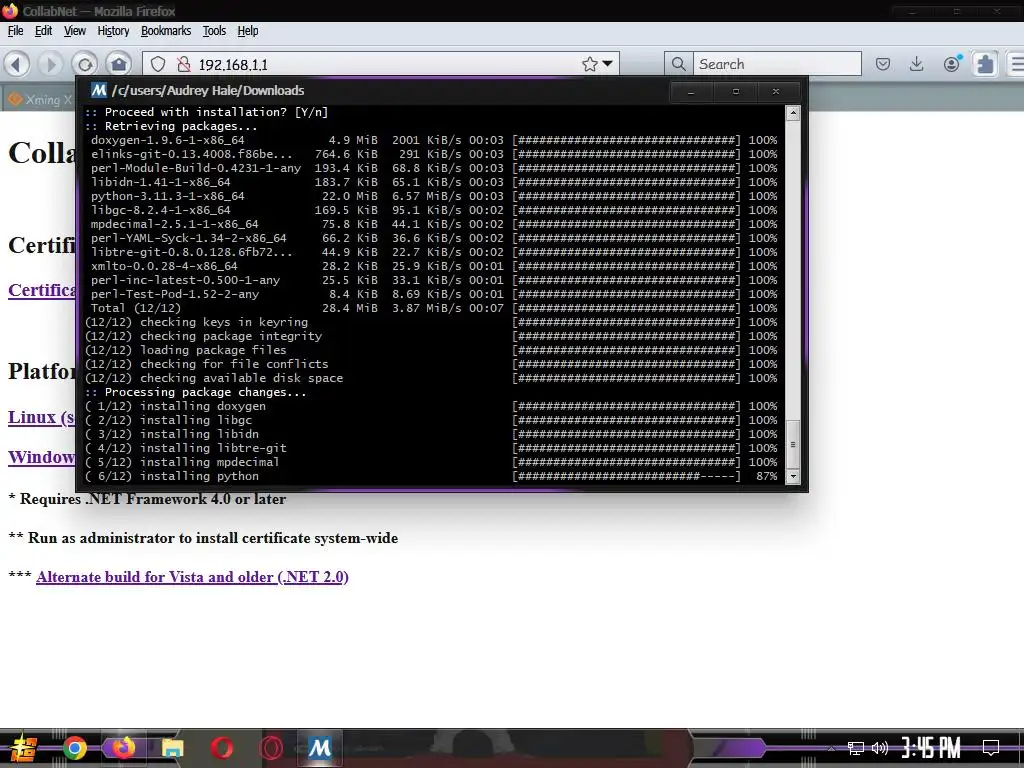Switch to MSYS2 terminal in taskbar
The height and width of the screenshot is (768, 1024).
tap(319, 748)
